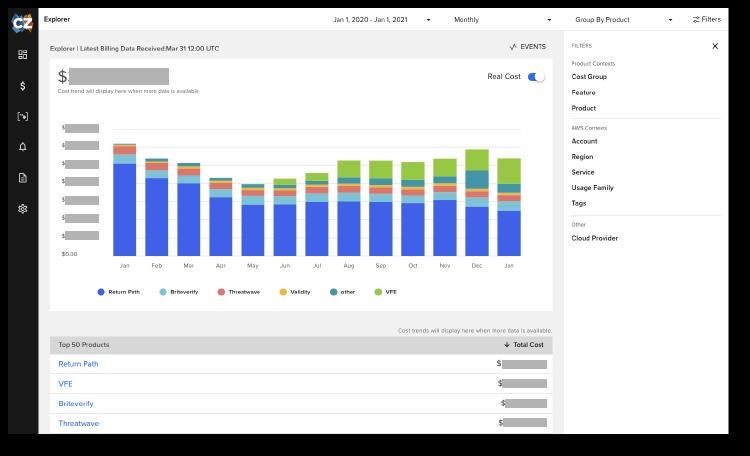
Task: Open the date range dropdown
Action: pyautogui.click(x=381, y=20)
